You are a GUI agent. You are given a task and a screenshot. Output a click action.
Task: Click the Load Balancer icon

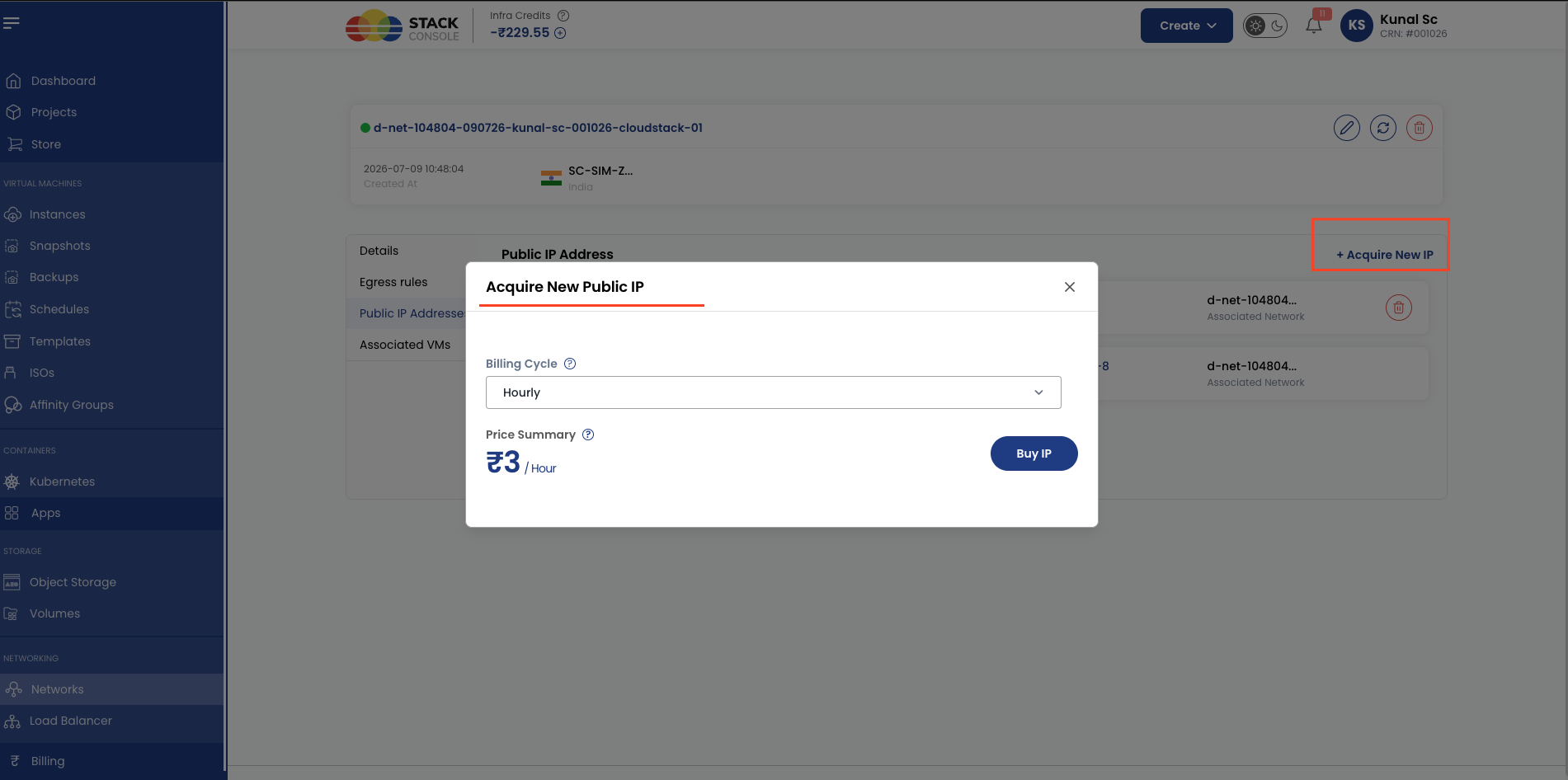click(12, 721)
